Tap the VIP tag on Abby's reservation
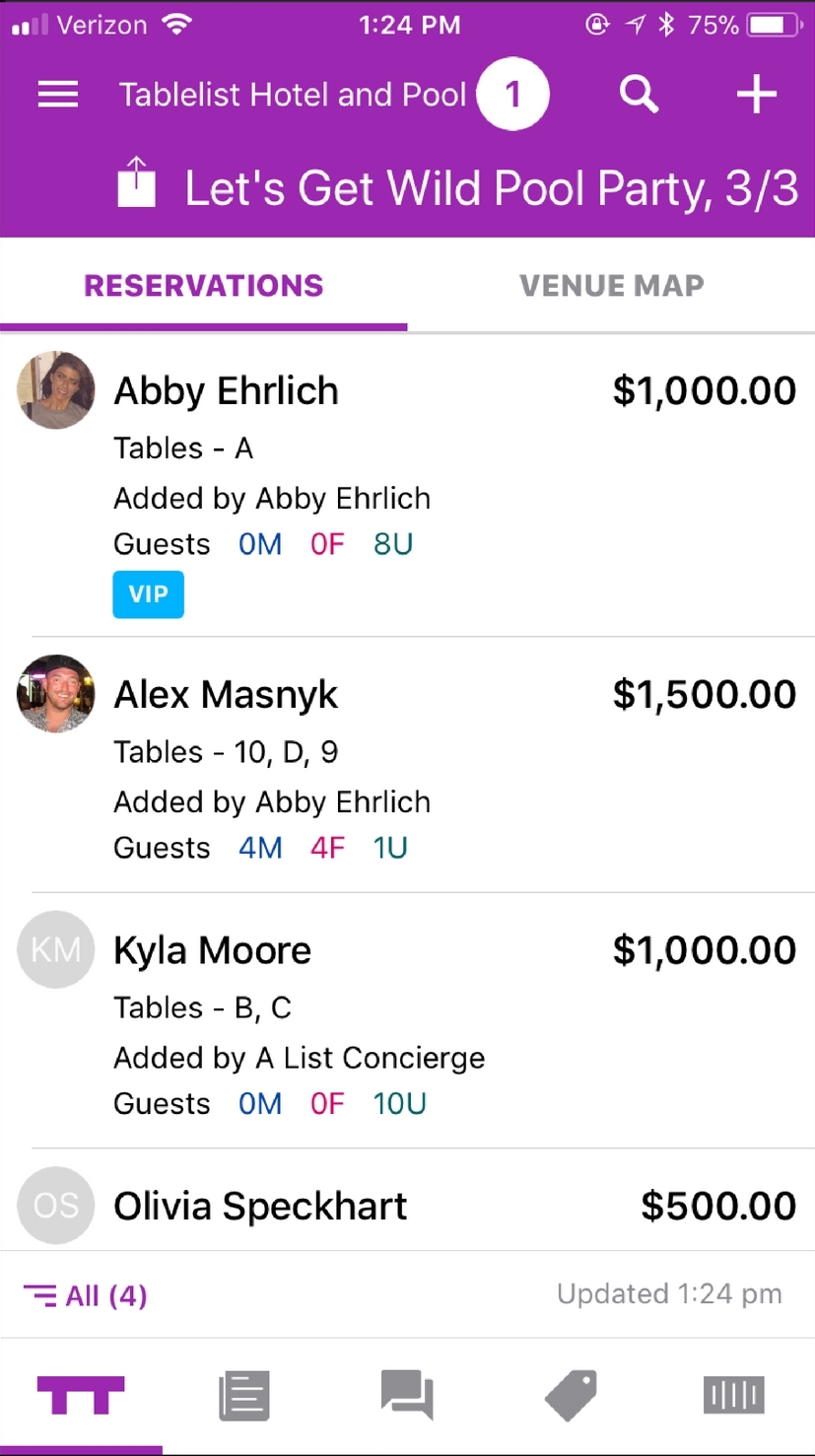The width and height of the screenshot is (815, 1456). [148, 594]
